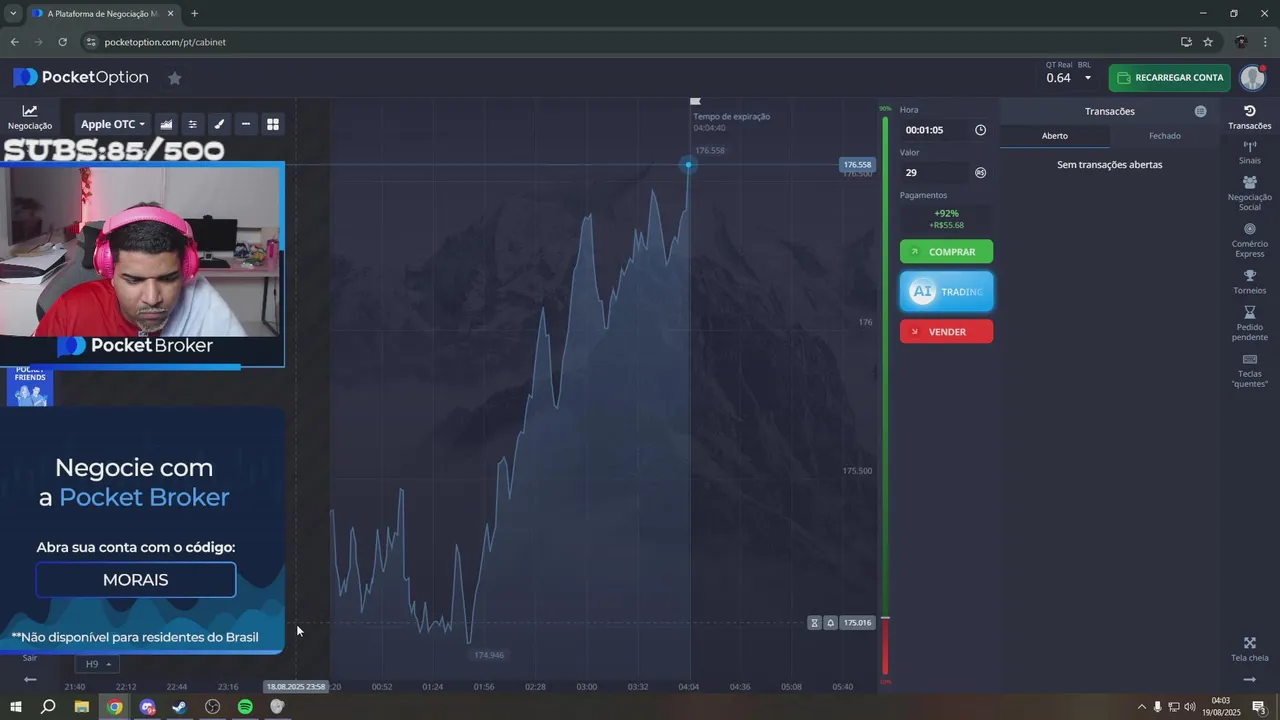
Task: Bookmark this page with star icon
Action: tap(1208, 42)
